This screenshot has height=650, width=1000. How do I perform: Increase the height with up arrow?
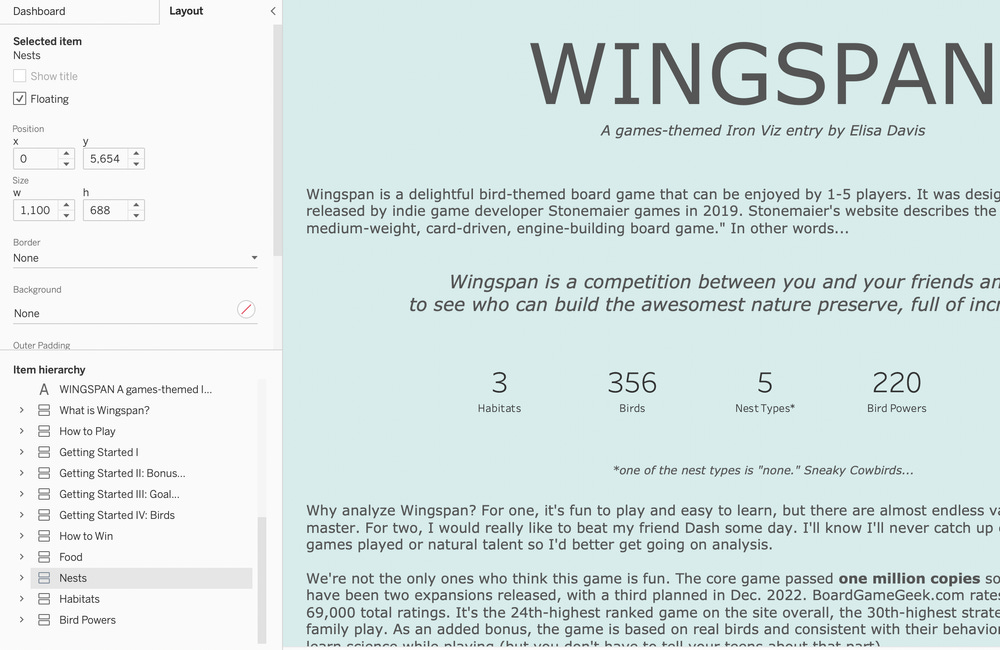point(136,205)
